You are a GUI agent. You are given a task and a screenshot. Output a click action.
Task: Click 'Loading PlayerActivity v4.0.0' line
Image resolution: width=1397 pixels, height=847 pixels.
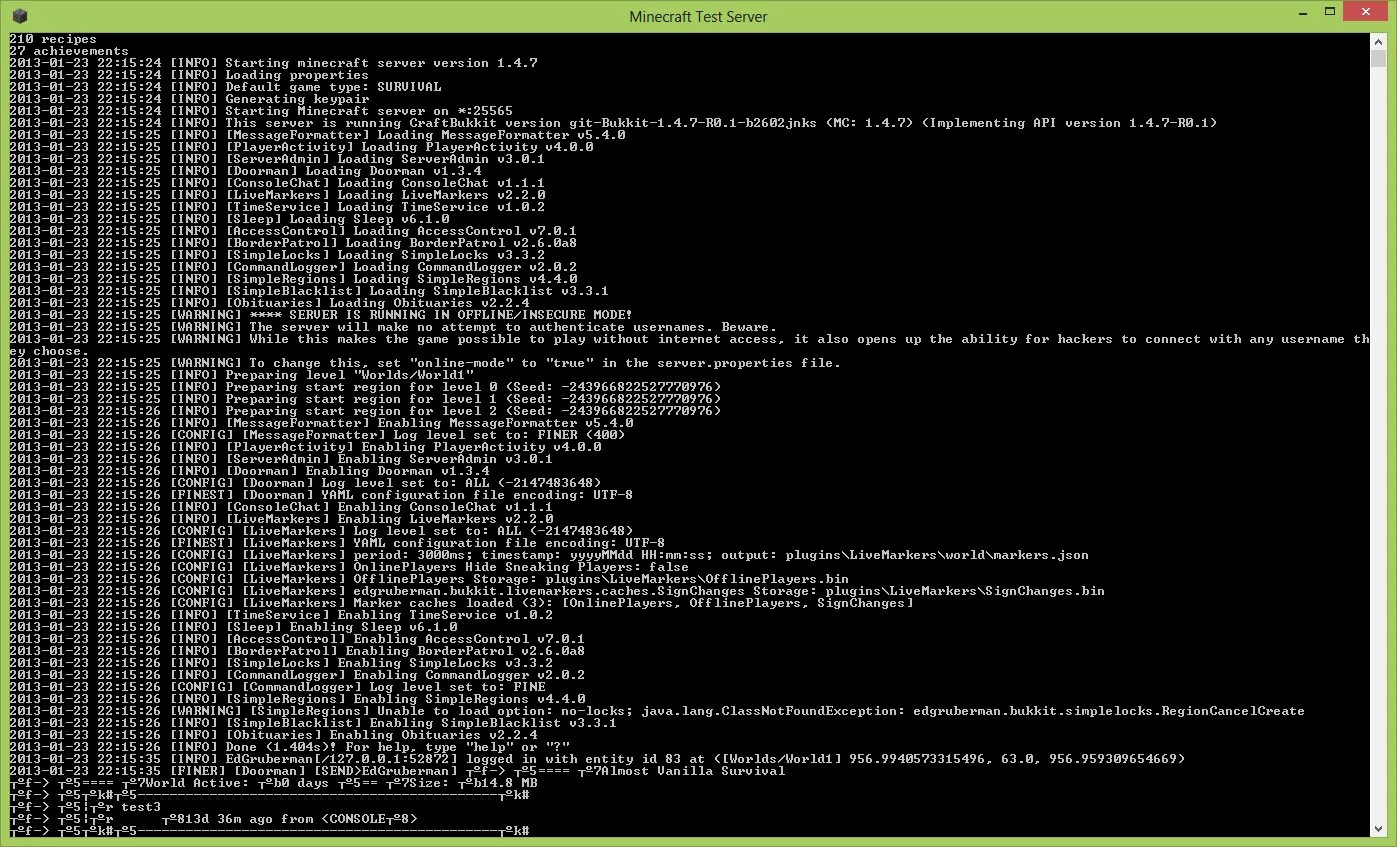point(302,147)
